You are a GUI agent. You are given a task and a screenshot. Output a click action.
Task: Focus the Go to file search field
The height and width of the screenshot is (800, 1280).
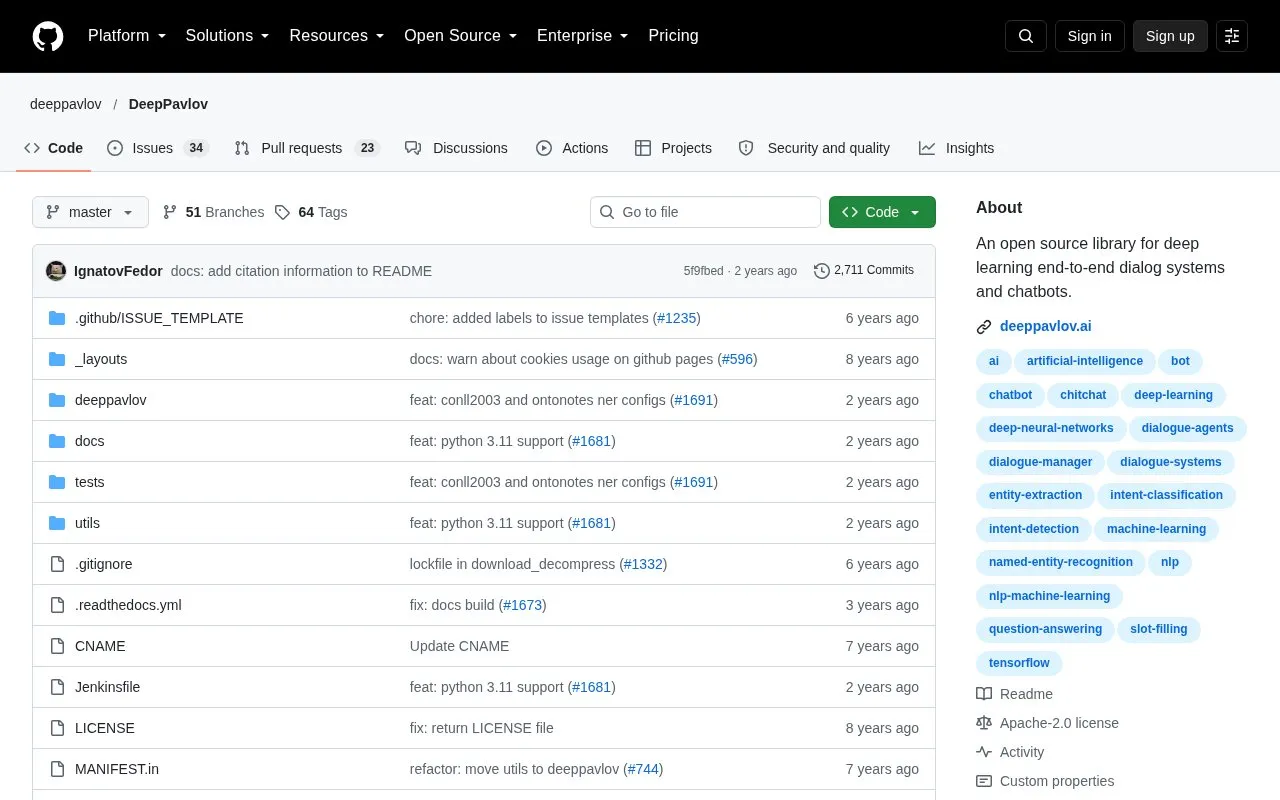tap(705, 212)
